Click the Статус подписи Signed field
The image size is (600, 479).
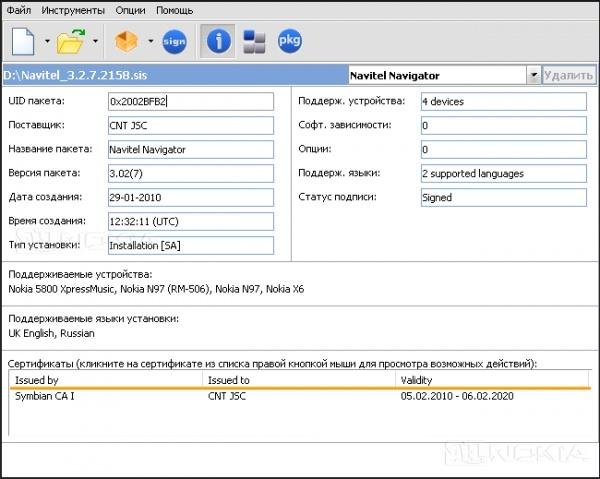(504, 197)
